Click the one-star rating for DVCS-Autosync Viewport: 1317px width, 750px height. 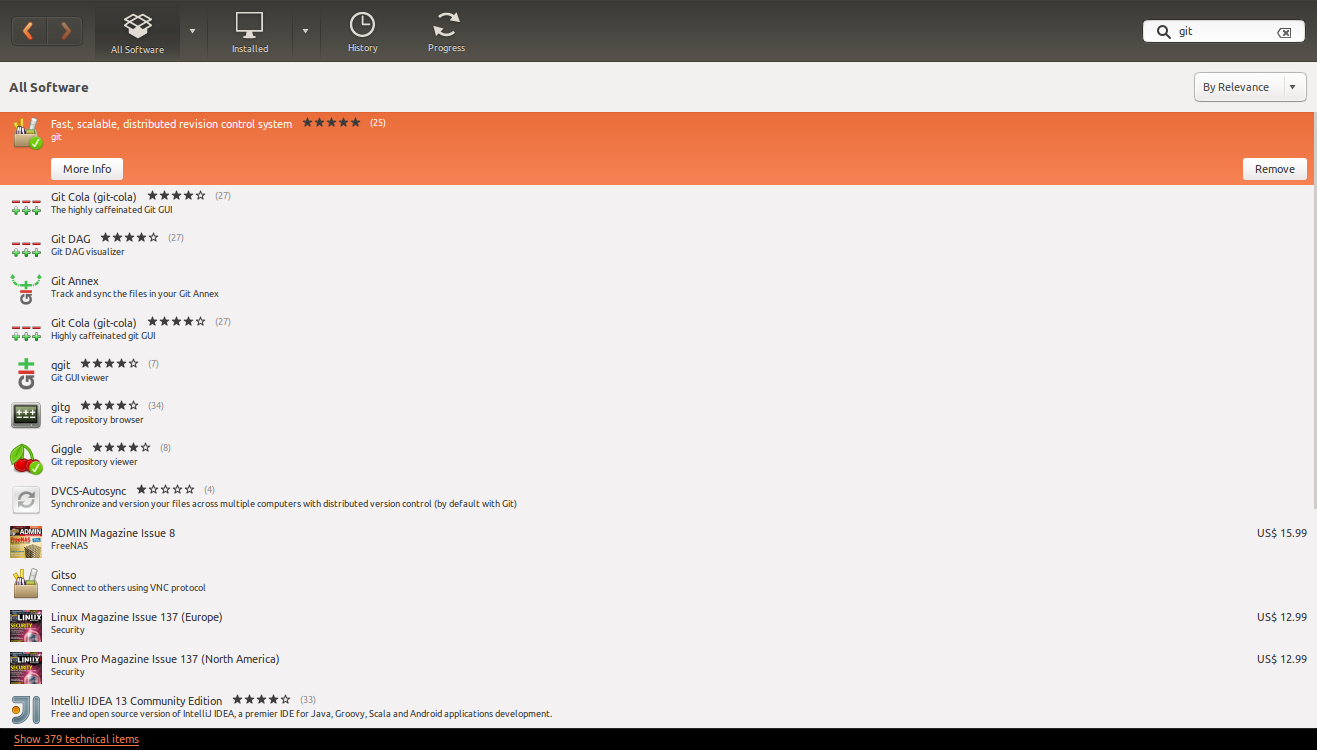pyautogui.click(x=165, y=490)
